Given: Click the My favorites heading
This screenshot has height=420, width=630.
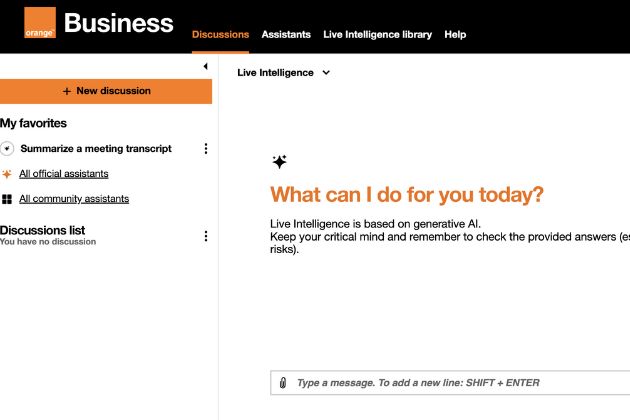Looking at the screenshot, I should coord(33,123).
